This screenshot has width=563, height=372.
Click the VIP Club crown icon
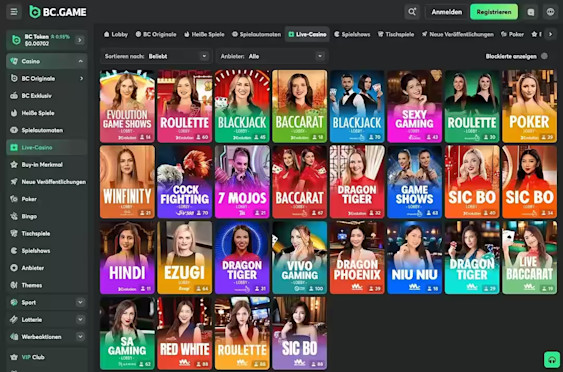[x=14, y=357]
